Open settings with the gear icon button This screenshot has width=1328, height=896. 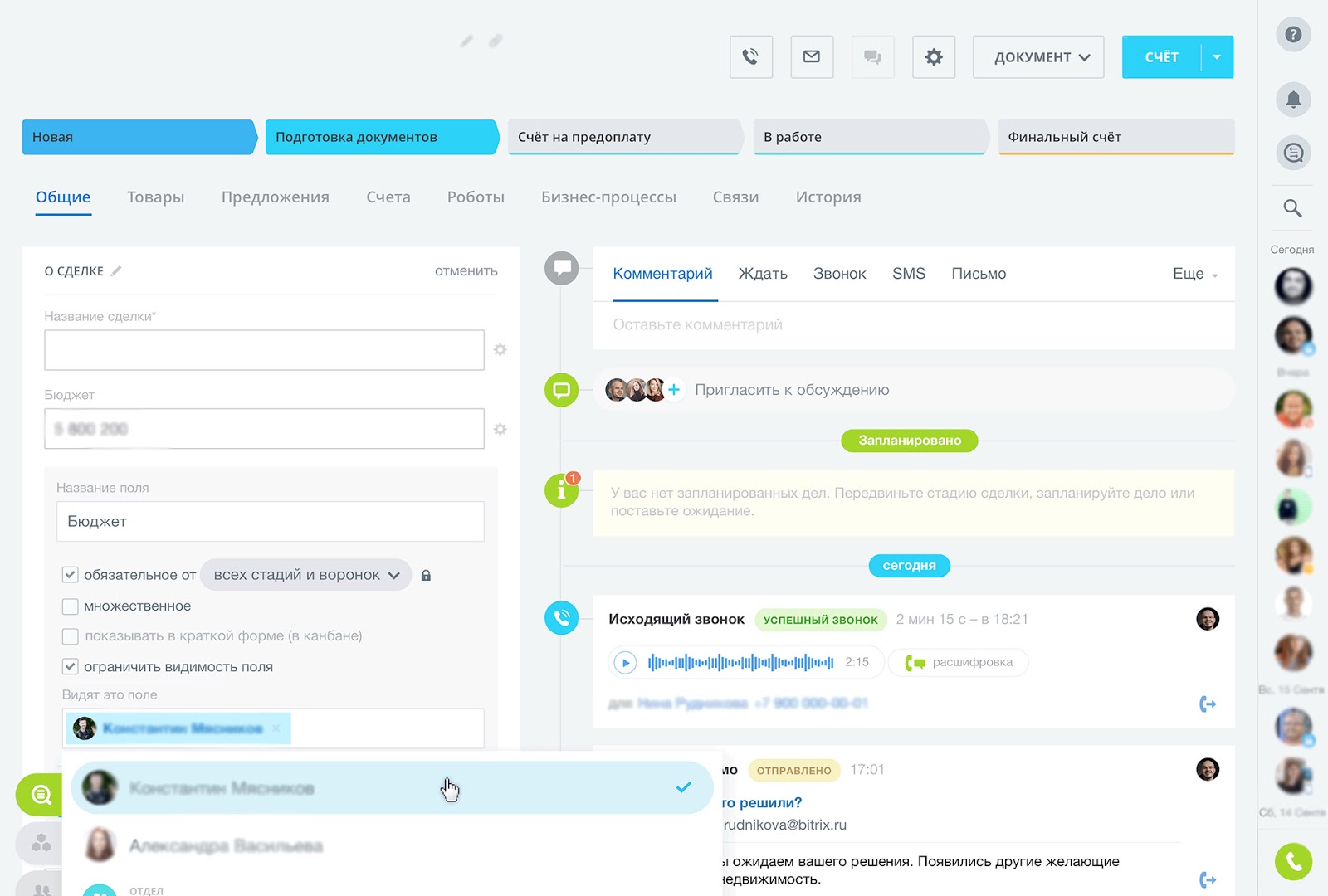[934, 57]
